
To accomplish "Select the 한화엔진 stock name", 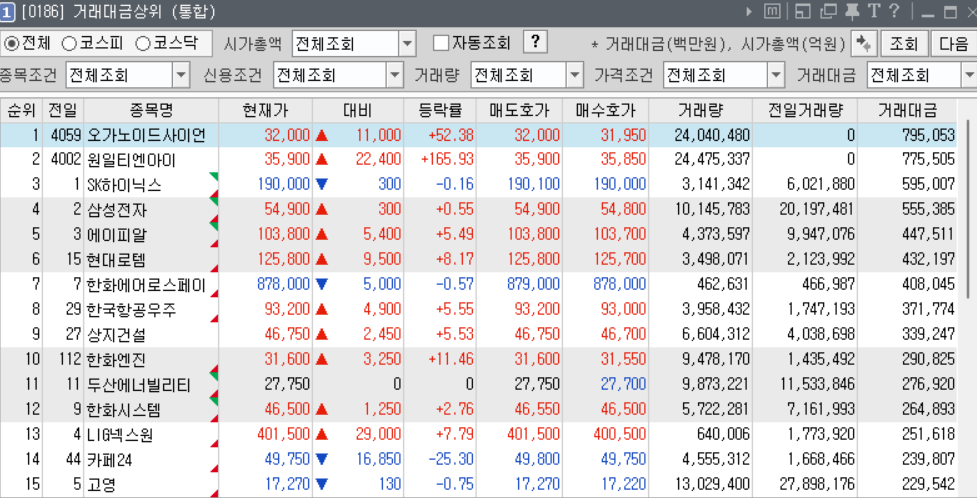I will [x=117, y=360].
